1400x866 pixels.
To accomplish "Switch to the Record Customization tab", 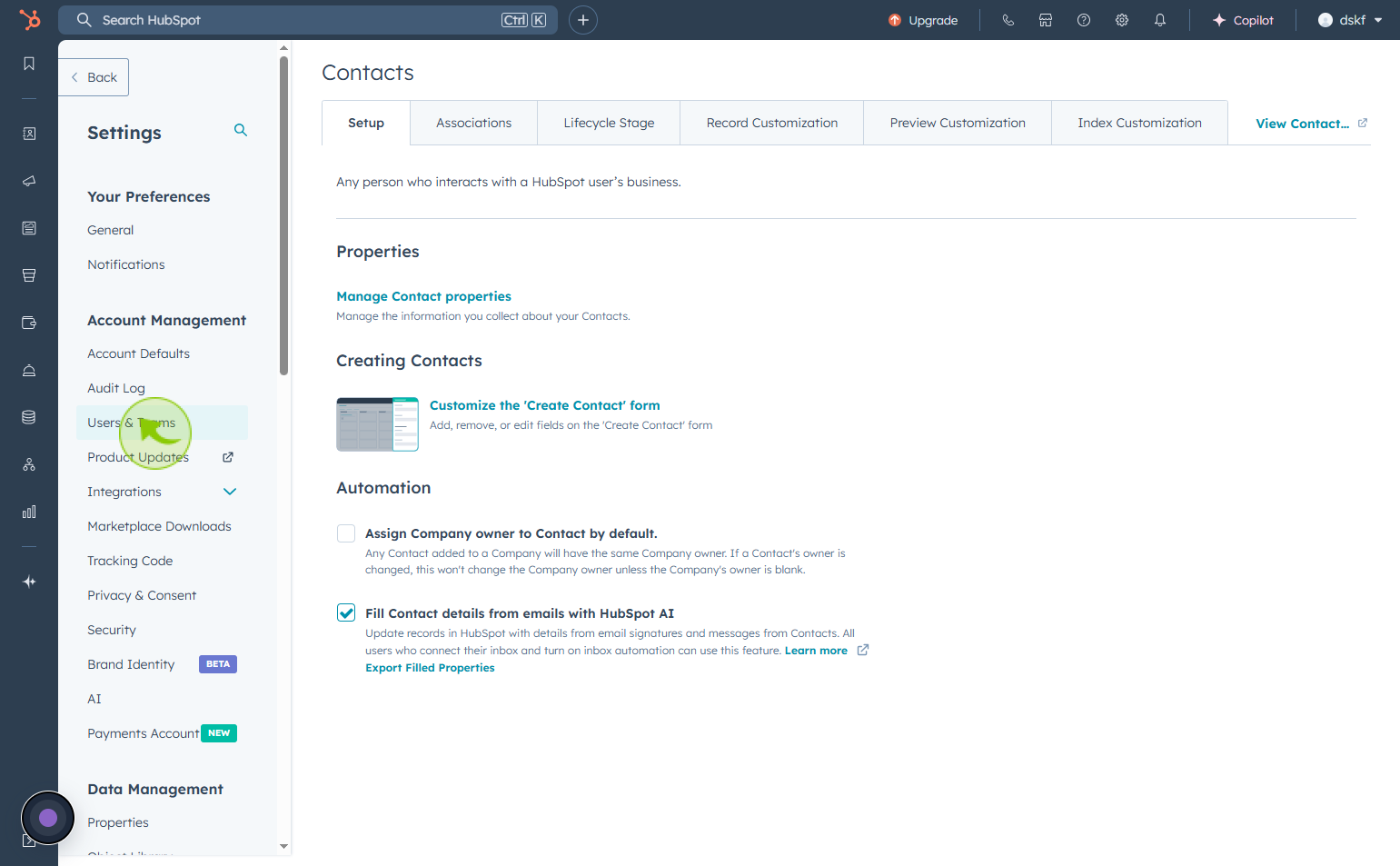I will (772, 123).
